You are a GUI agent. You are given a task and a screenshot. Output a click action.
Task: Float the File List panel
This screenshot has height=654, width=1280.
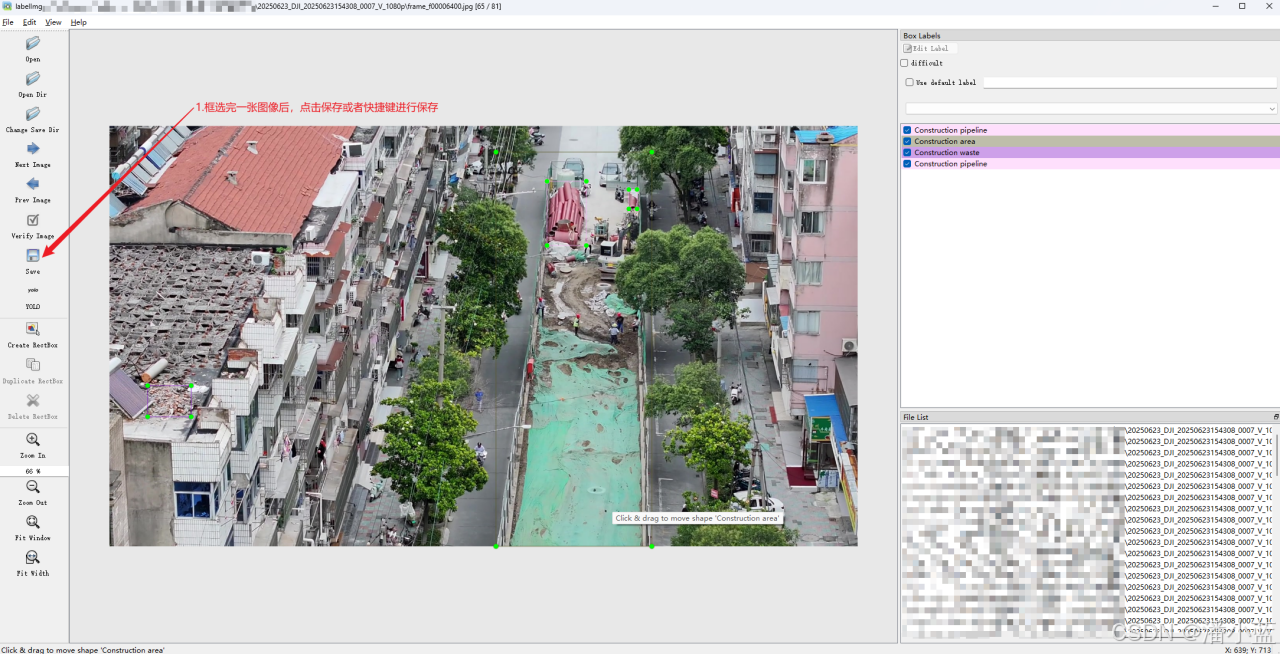[1275, 417]
